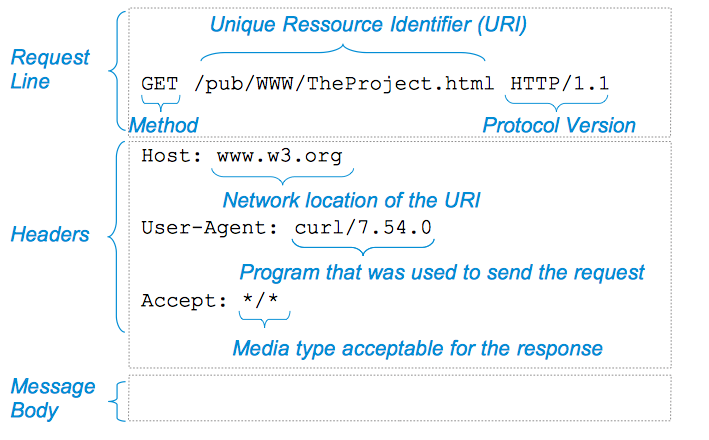Click the curly brace beside Headers
709x440 pixels.
117,237
